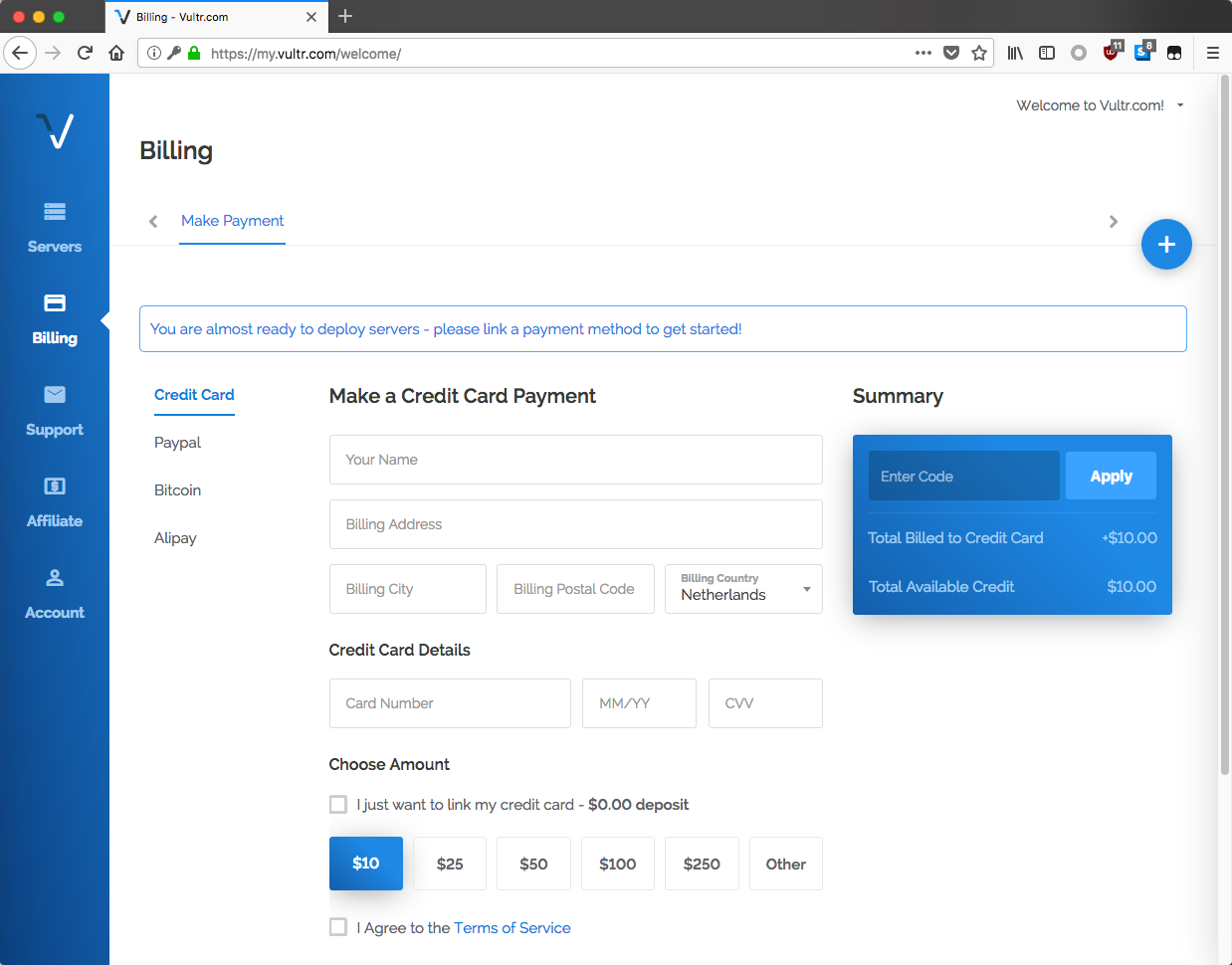Click the Billing Address field

[x=576, y=524]
